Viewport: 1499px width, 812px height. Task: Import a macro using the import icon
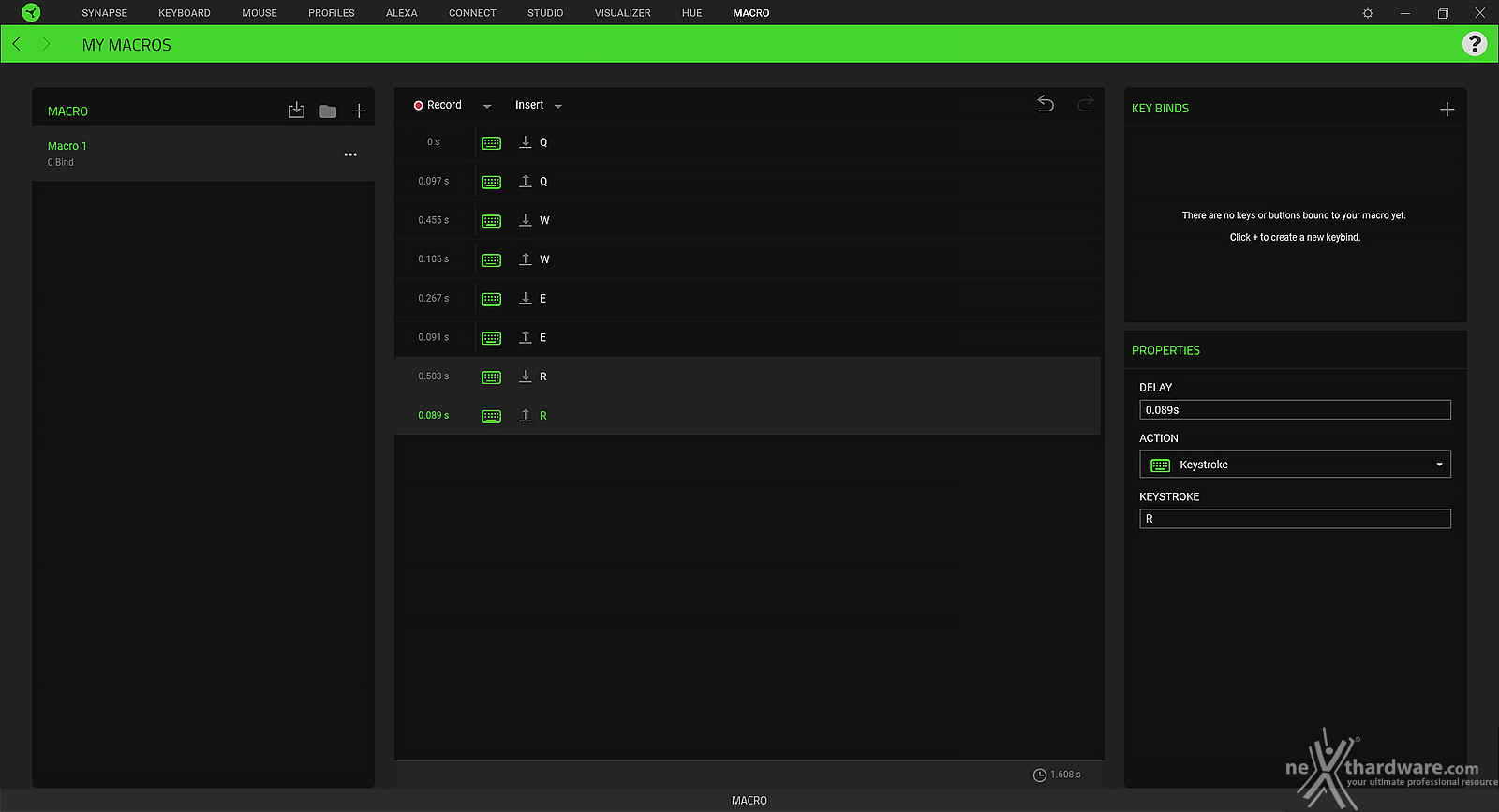tap(296, 111)
